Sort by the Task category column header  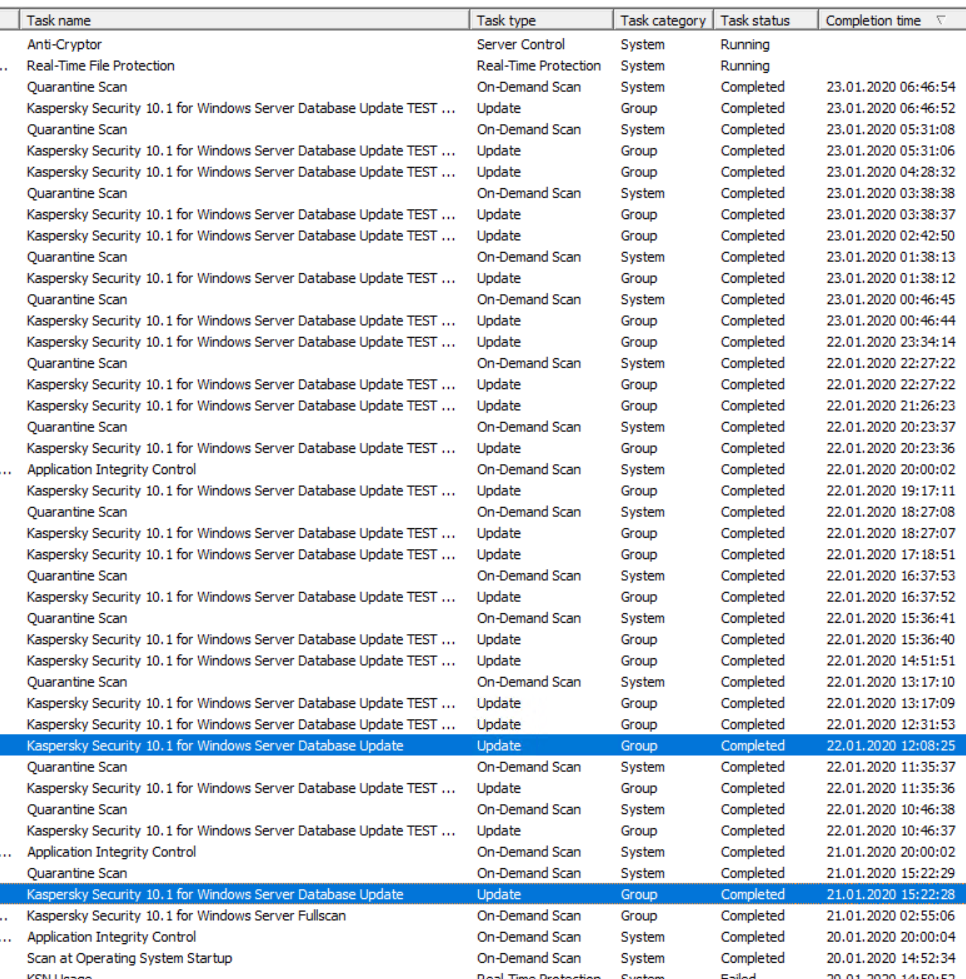663,21
